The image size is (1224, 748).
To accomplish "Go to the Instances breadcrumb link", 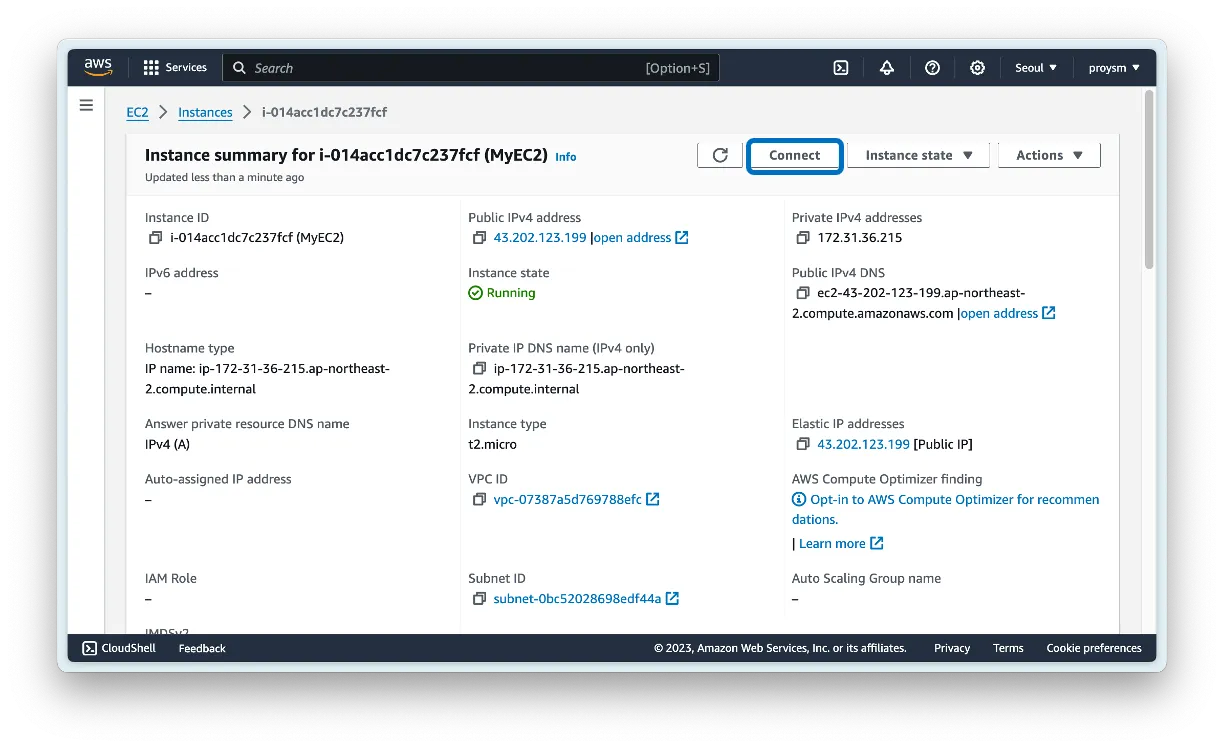I will click(205, 112).
